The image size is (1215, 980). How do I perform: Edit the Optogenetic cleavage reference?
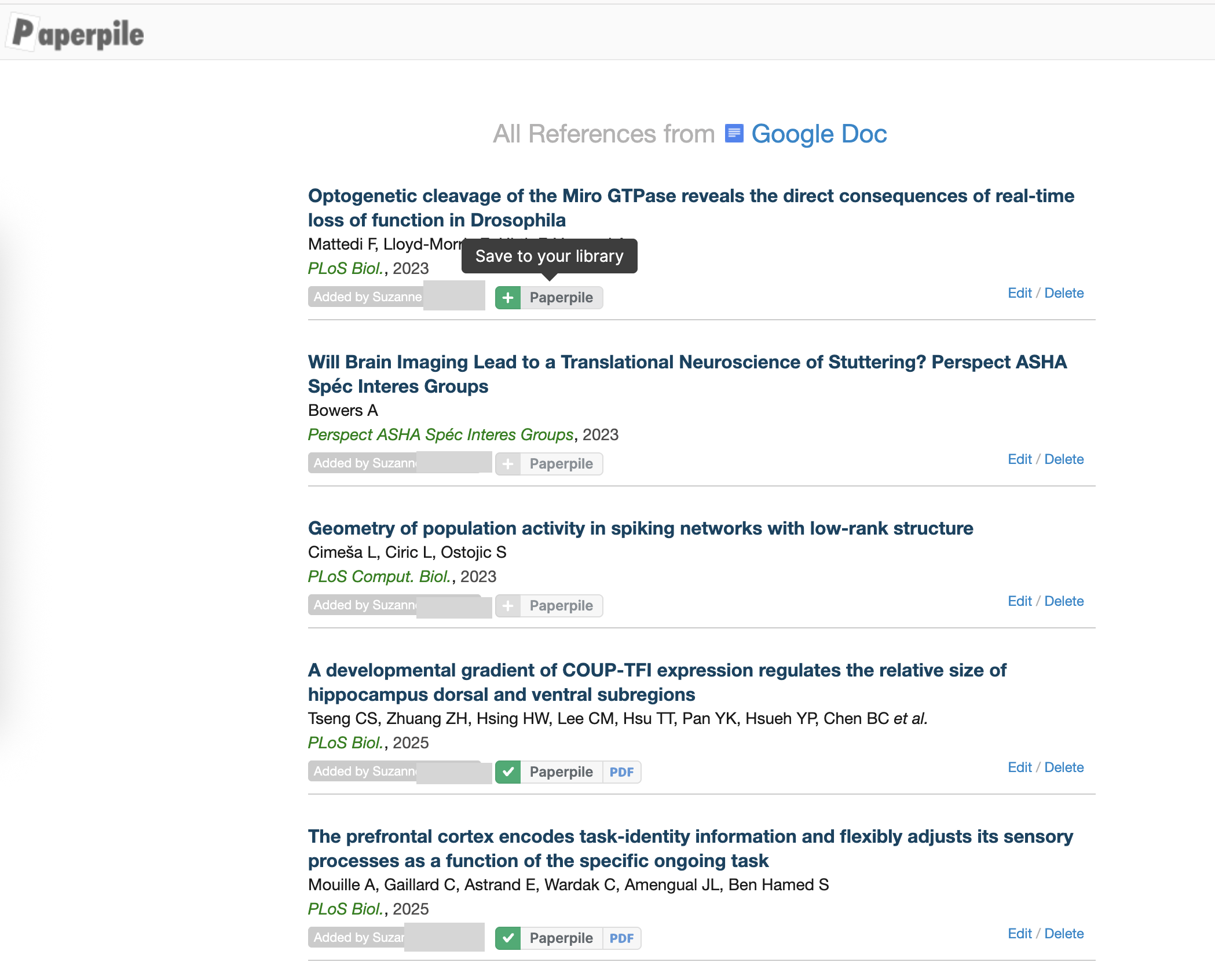pyautogui.click(x=1019, y=293)
